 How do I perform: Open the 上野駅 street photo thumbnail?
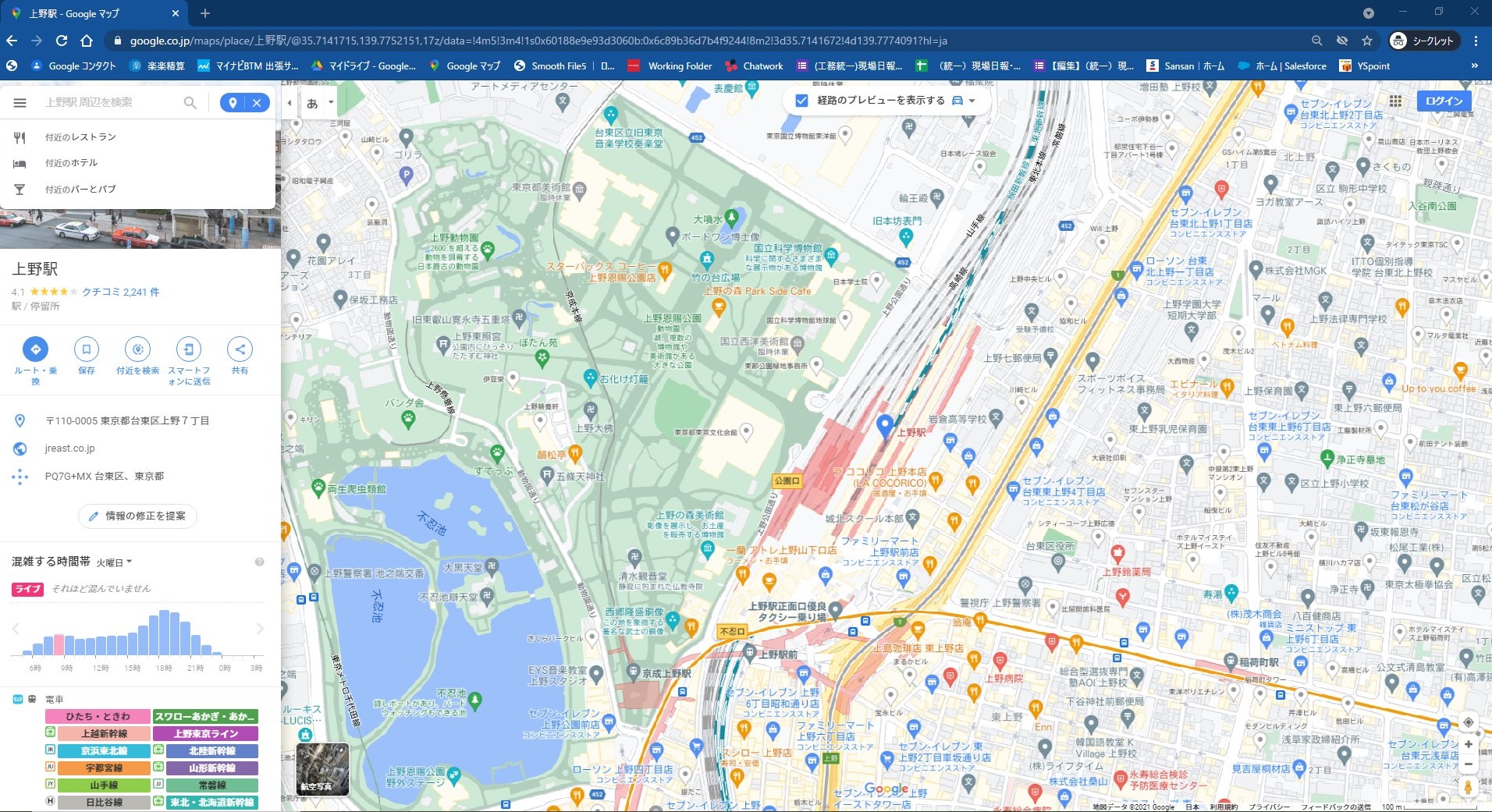[x=140, y=229]
